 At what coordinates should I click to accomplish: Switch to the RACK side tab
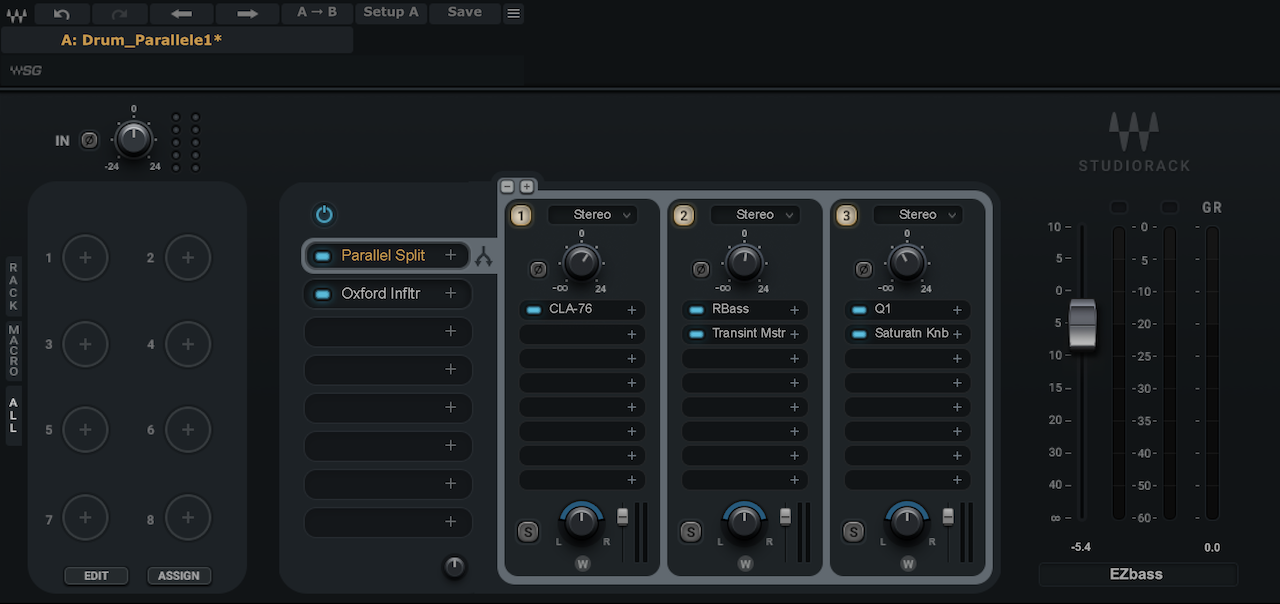click(14, 286)
